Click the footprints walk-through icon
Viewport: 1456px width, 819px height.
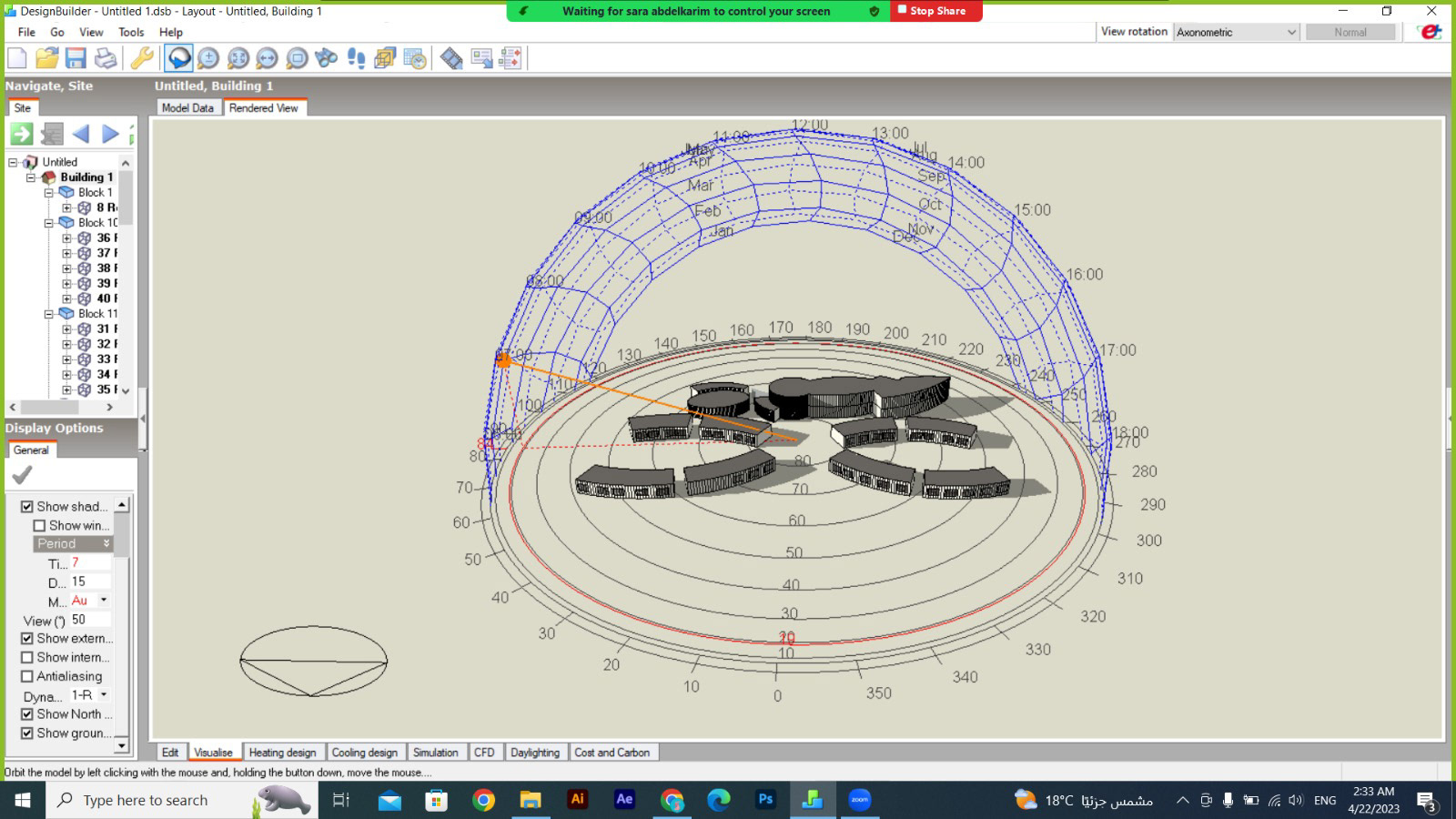tap(356, 58)
